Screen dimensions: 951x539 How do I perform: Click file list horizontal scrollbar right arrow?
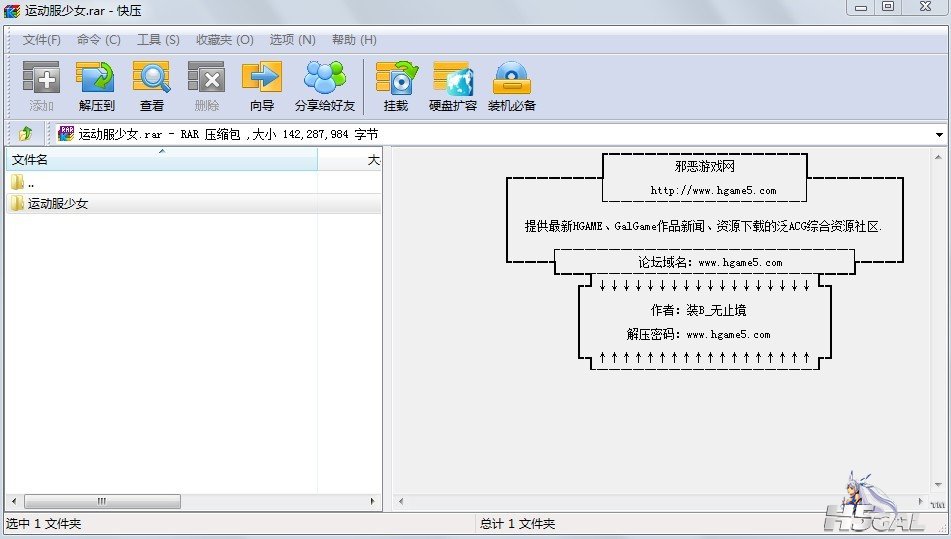coord(374,501)
